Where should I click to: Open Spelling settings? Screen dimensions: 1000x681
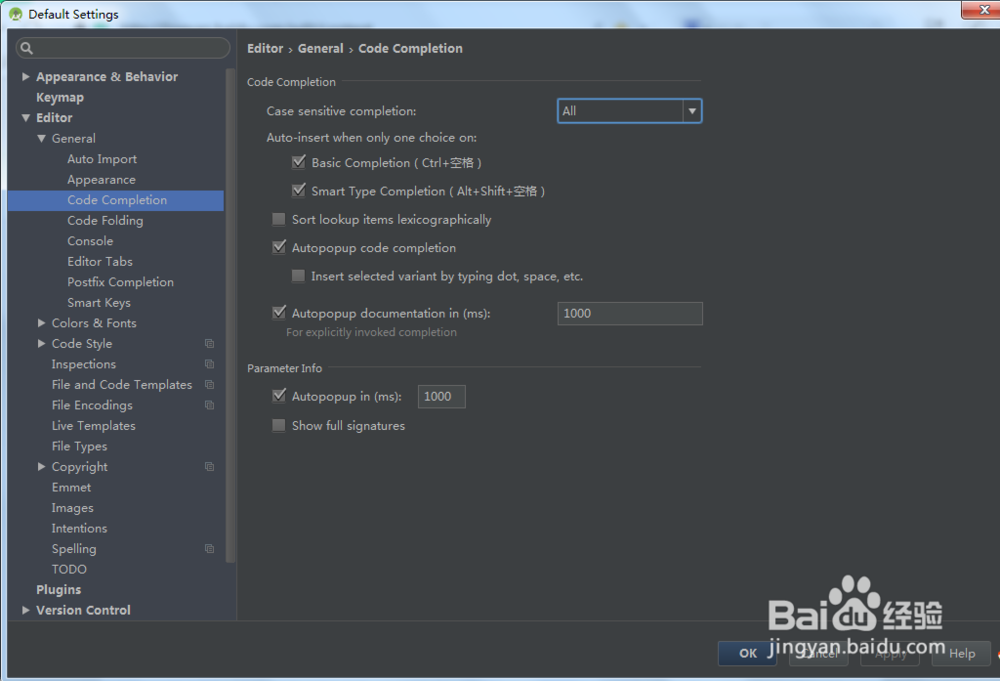(74, 548)
